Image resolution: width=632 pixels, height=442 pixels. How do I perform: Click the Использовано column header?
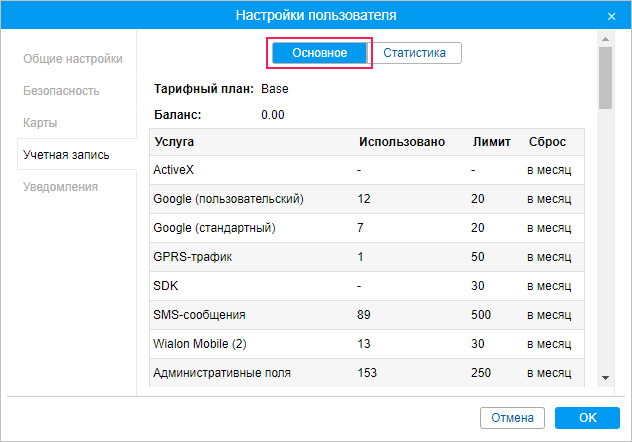point(401,142)
